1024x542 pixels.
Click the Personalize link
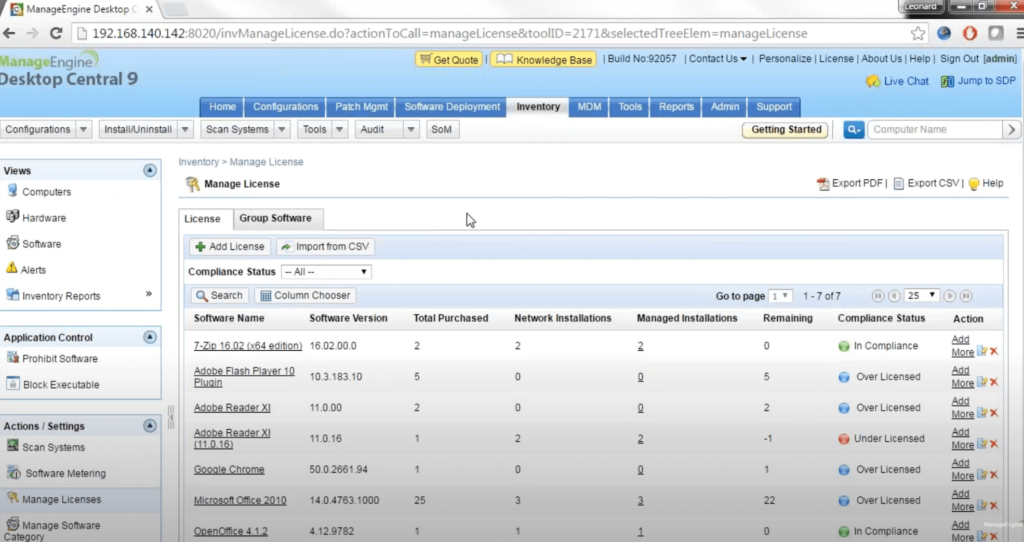[785, 59]
